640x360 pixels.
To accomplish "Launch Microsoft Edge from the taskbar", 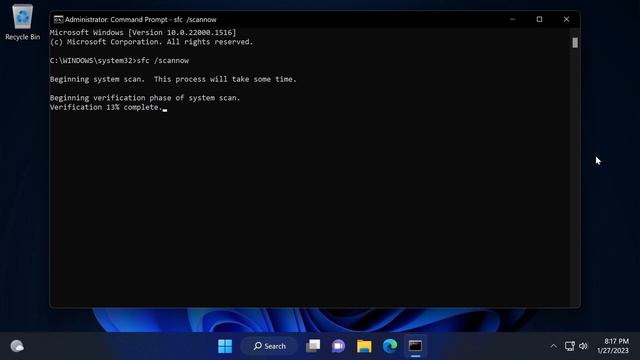I will click(390, 346).
